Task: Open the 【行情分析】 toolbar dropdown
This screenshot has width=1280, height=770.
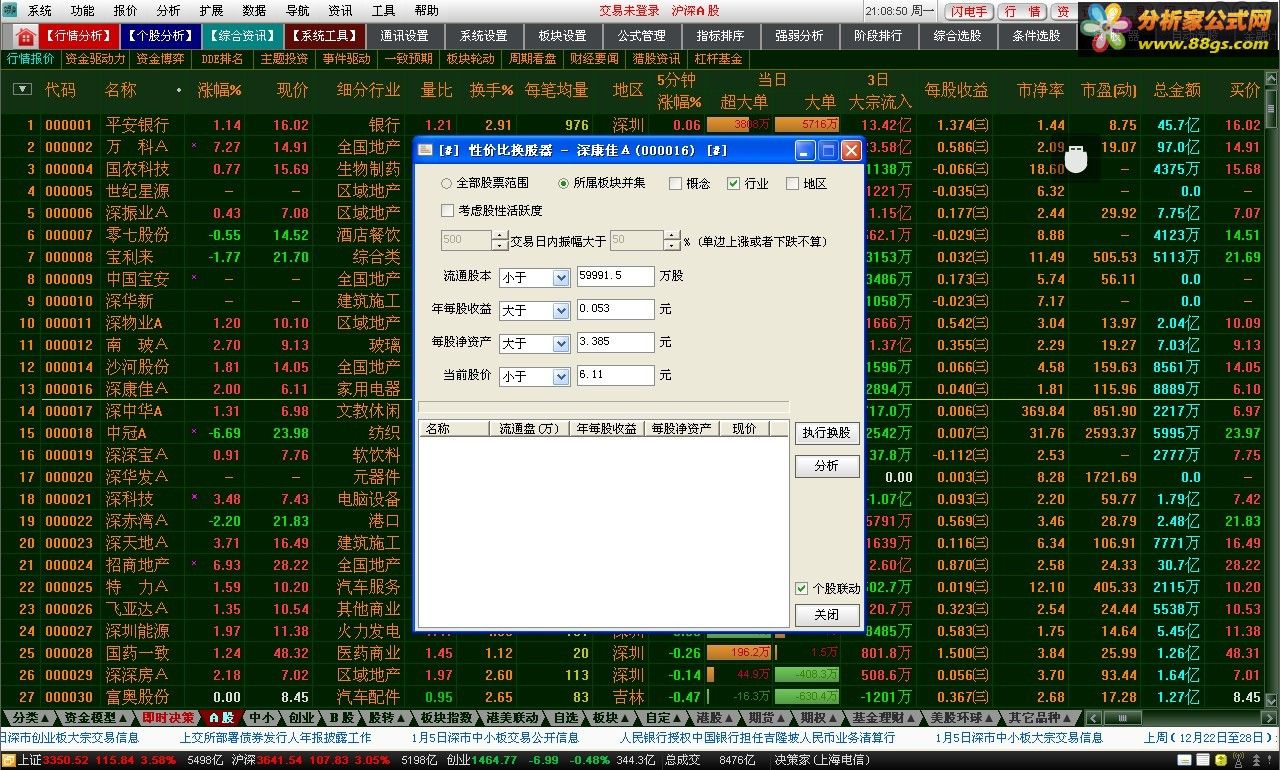Action: 79,36
